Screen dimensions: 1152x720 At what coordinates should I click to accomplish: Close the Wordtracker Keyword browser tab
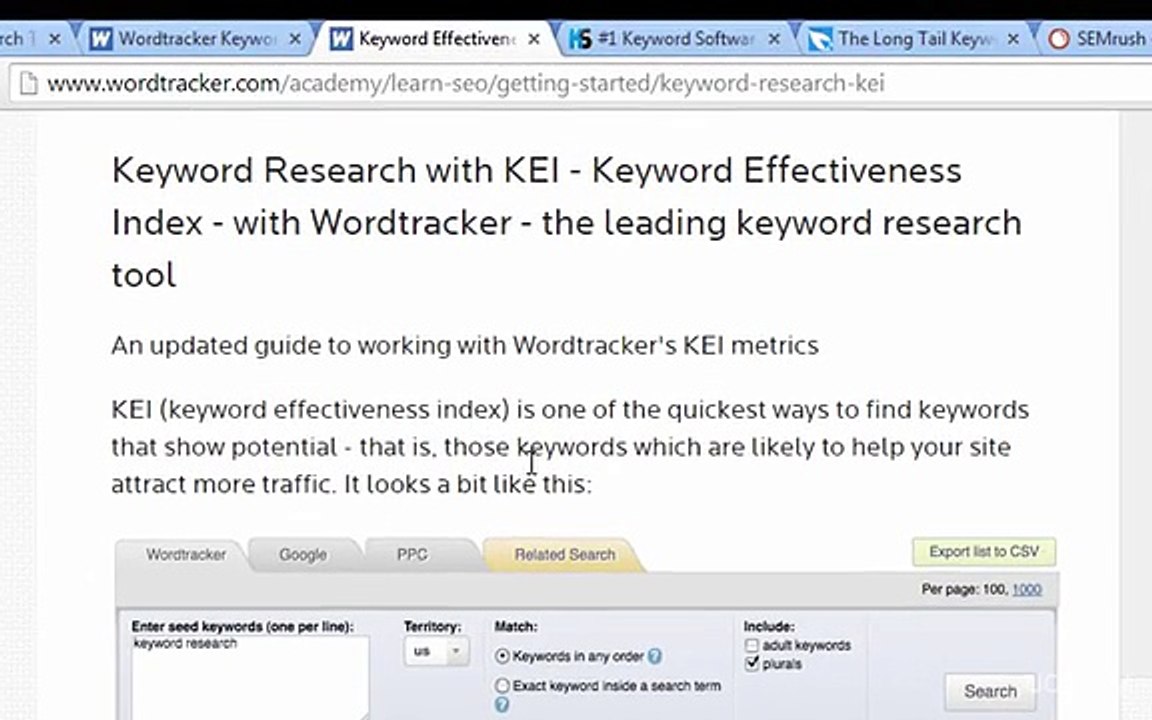(295, 39)
